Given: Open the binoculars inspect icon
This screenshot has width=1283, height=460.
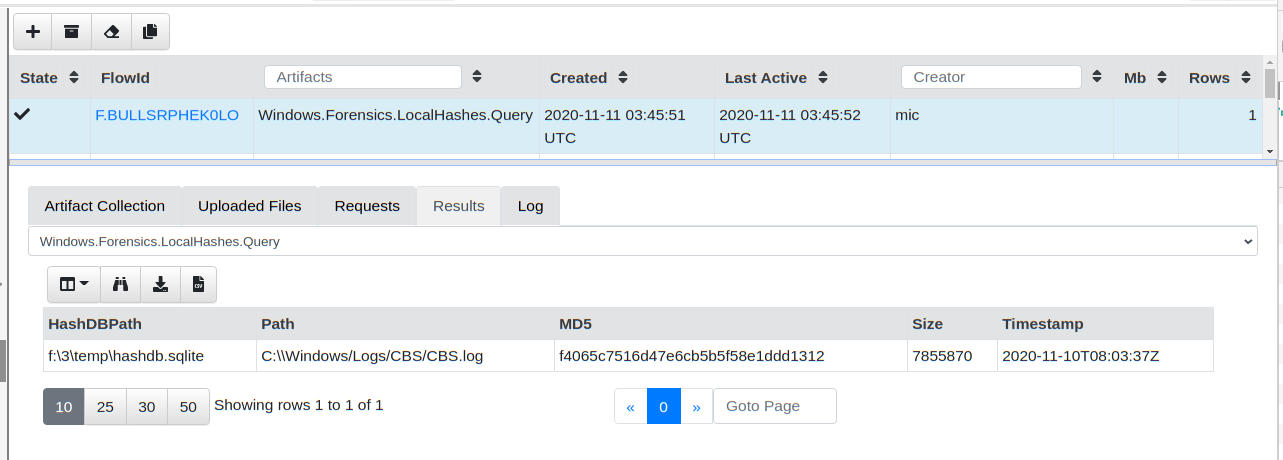Looking at the screenshot, I should 121,284.
